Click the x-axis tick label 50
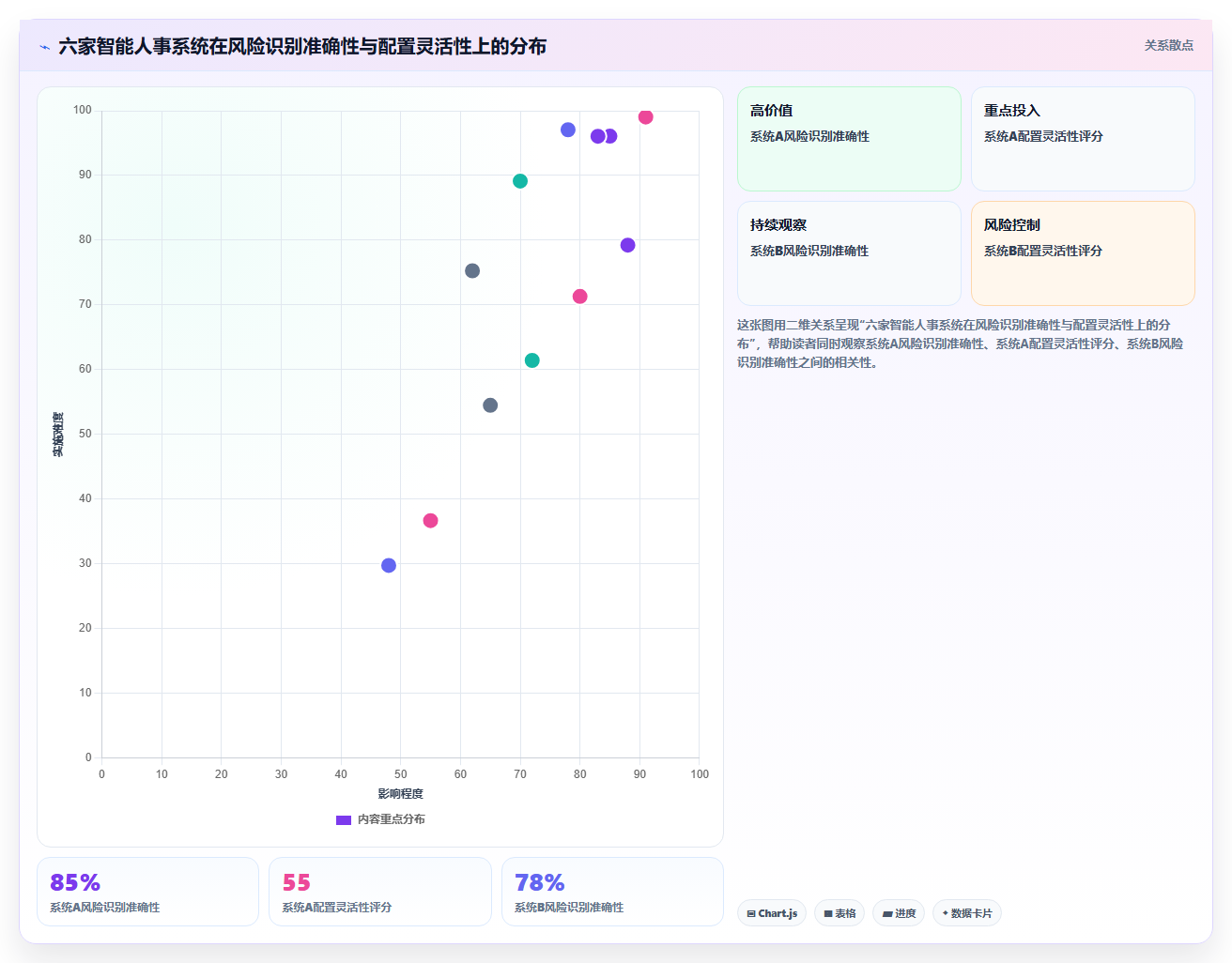 401,774
